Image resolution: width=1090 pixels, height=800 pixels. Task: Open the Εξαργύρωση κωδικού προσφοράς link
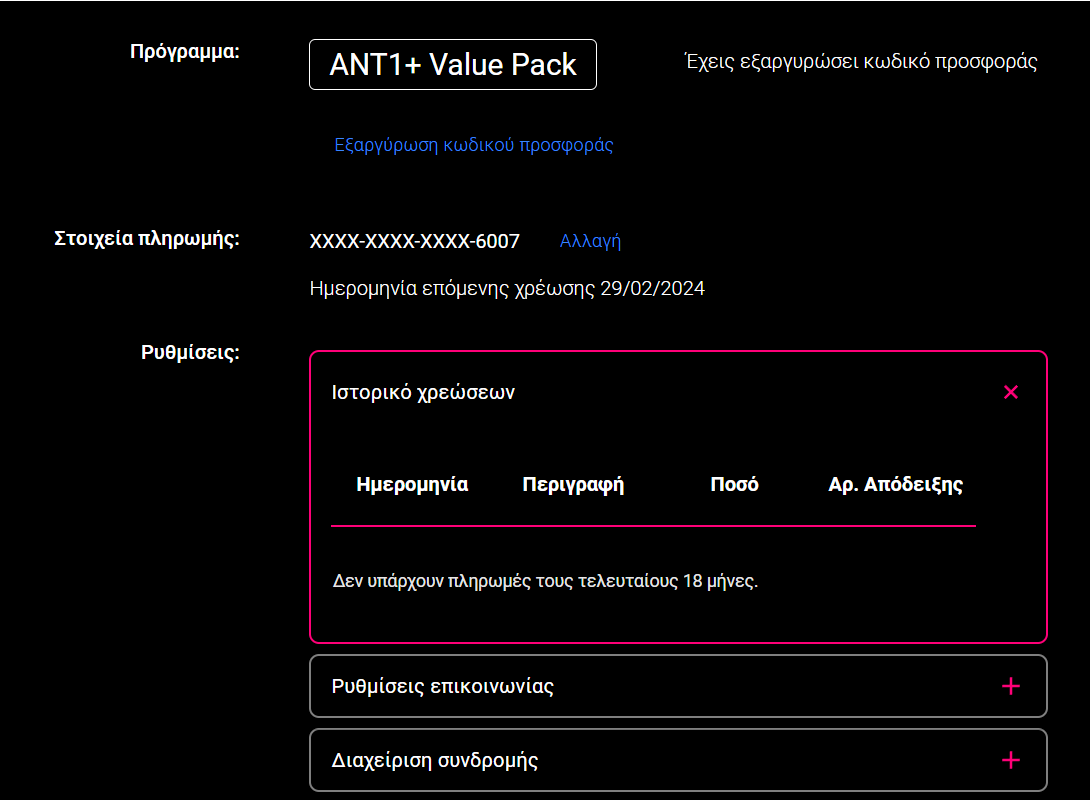pyautogui.click(x=473, y=145)
